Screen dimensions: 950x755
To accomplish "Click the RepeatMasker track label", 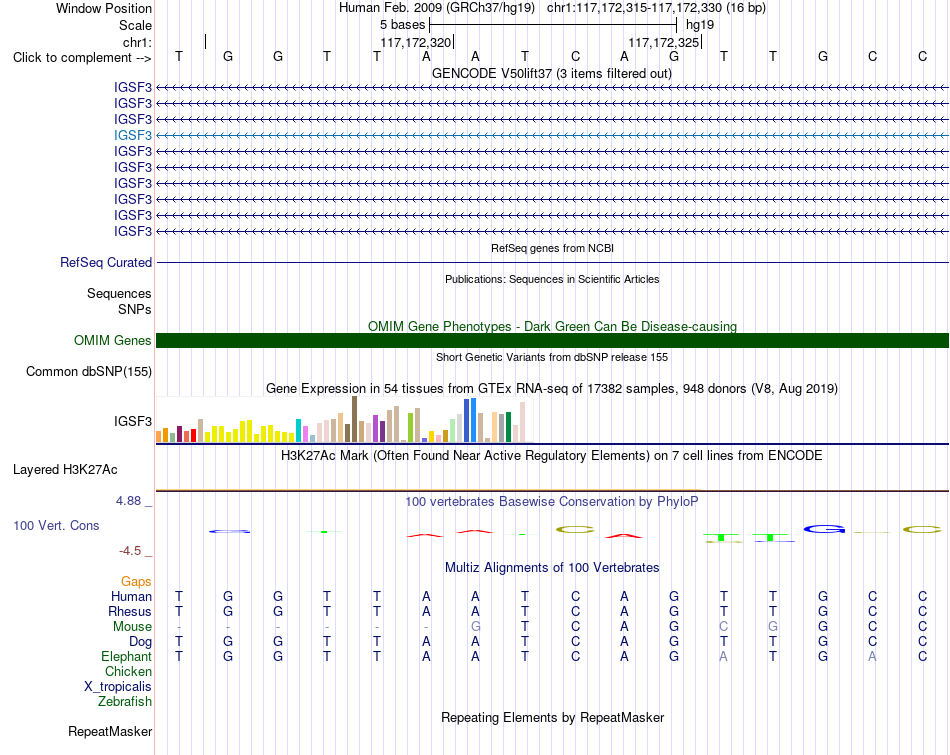I will point(110,731).
